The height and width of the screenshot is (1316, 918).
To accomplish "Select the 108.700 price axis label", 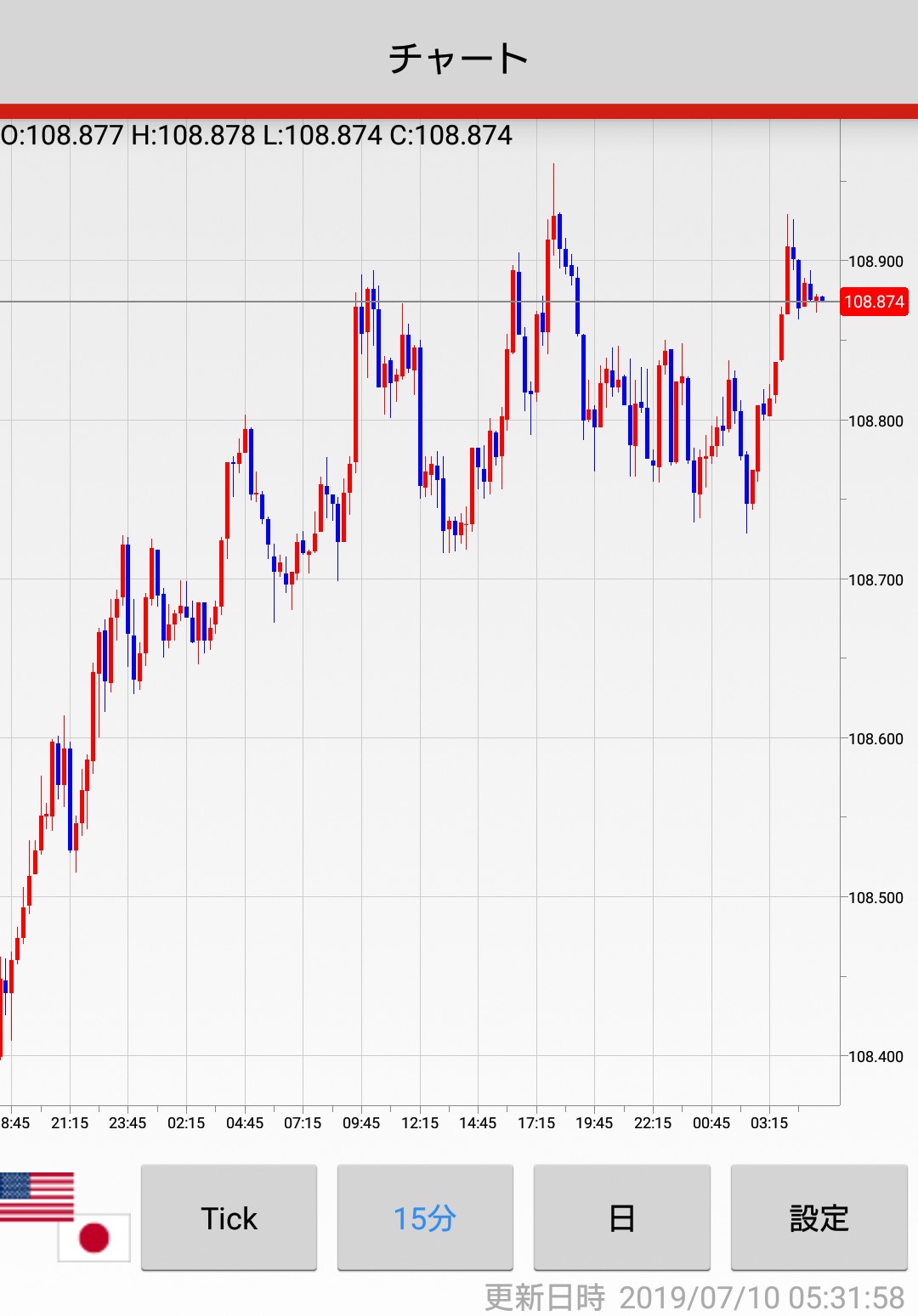I will tap(875, 579).
